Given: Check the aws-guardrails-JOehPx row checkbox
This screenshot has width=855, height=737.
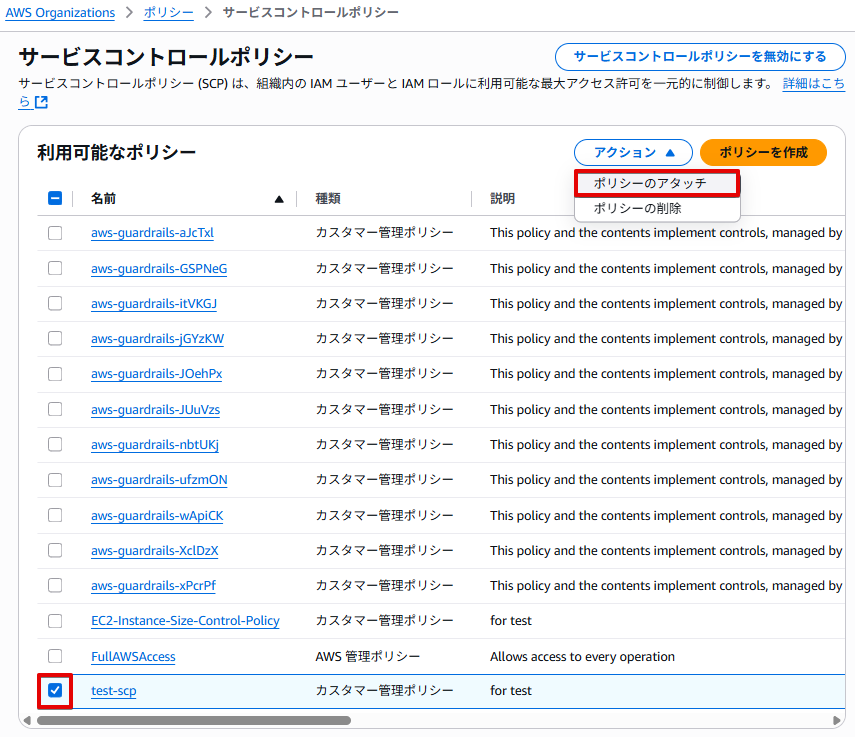Looking at the screenshot, I should point(55,374).
